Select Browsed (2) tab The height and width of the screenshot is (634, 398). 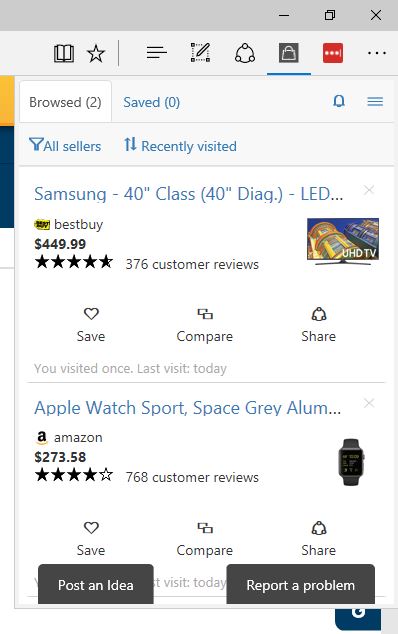tap(65, 102)
